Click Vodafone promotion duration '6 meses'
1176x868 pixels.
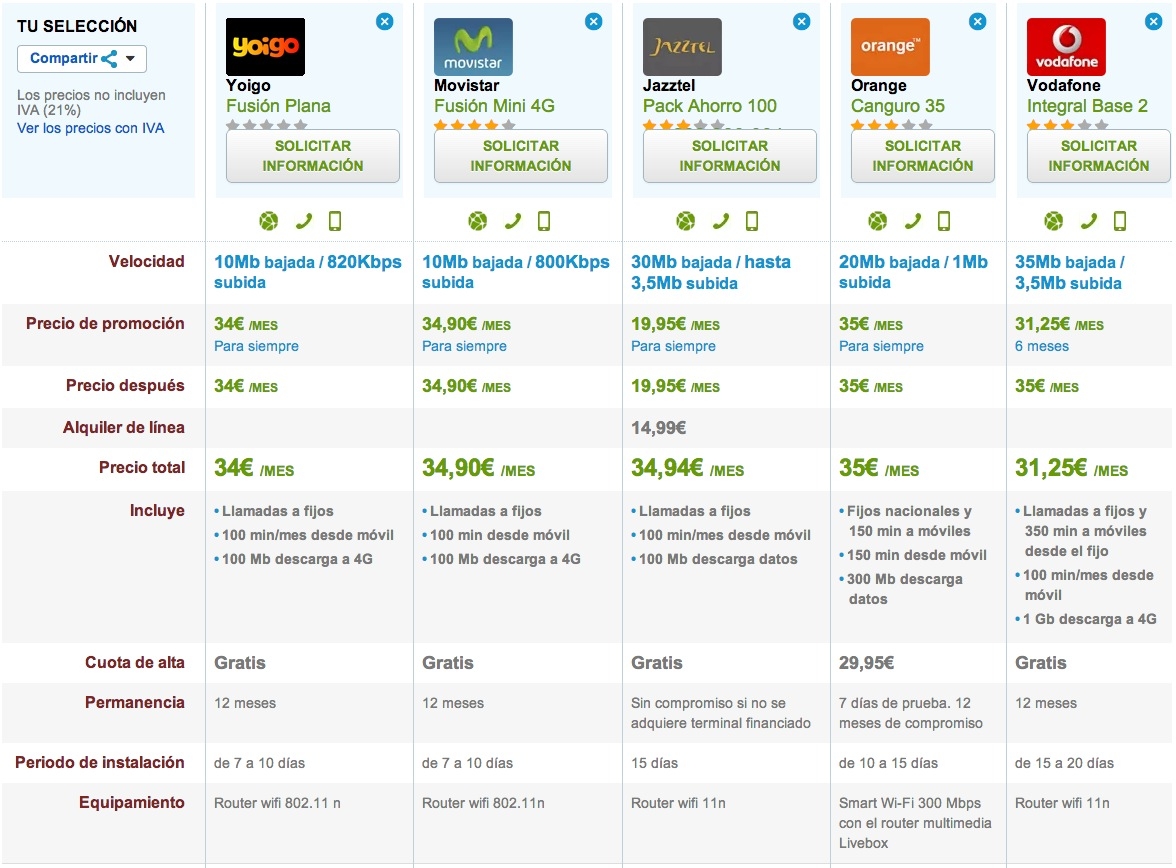(x=1042, y=347)
